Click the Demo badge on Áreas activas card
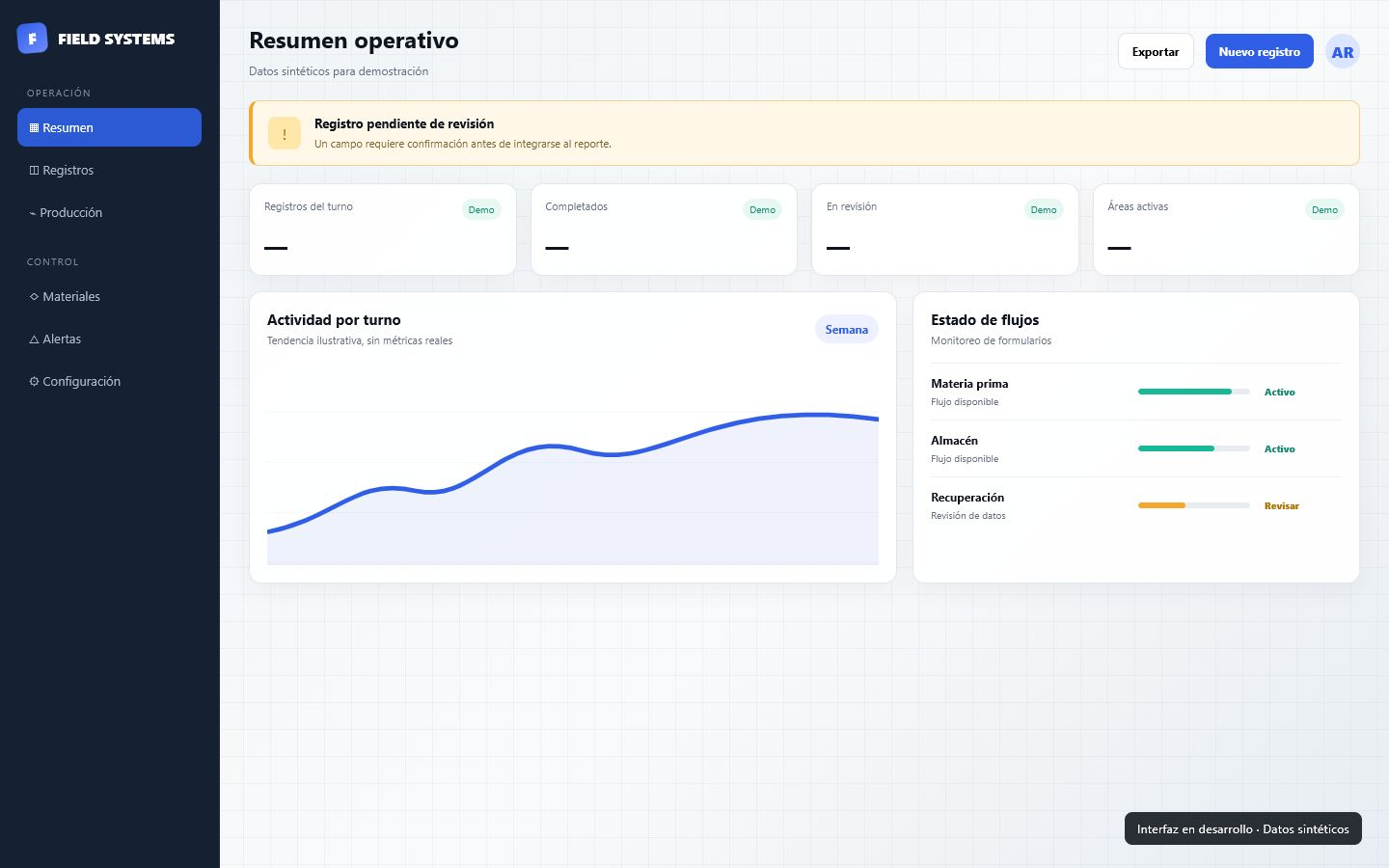This screenshot has height=868, width=1389. pyautogui.click(x=1324, y=209)
